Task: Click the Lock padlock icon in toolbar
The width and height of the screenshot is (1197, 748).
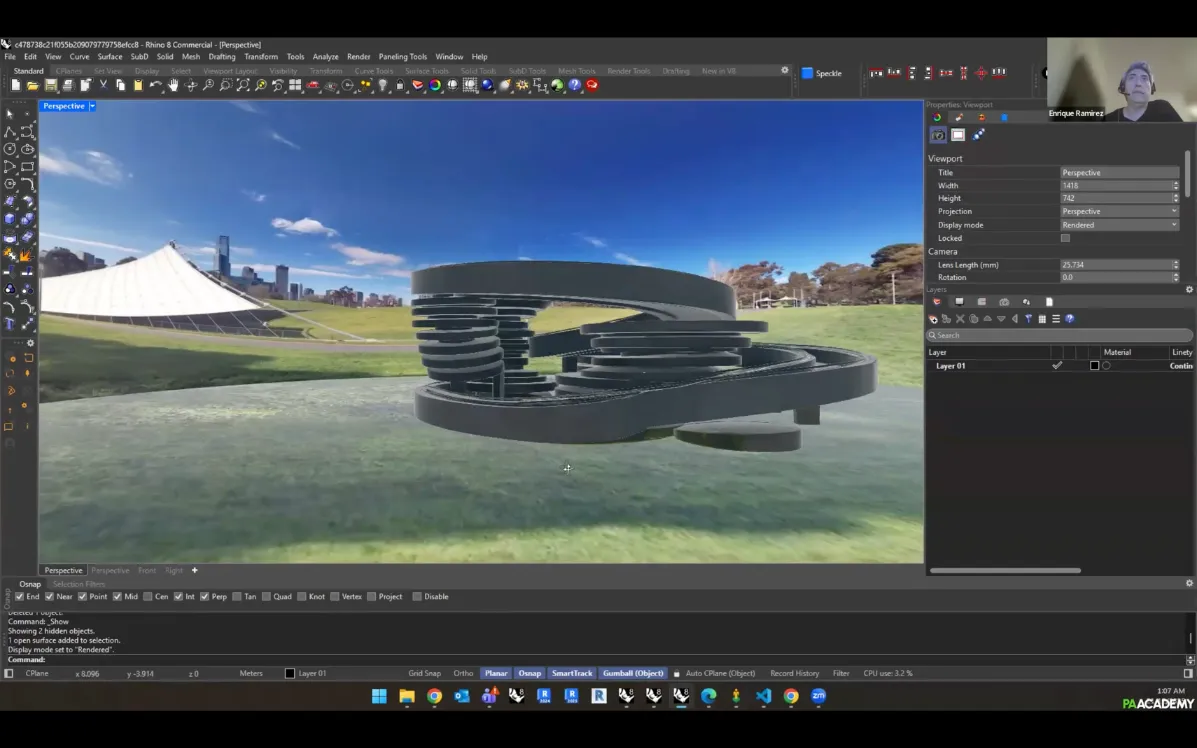Action: click(400, 86)
